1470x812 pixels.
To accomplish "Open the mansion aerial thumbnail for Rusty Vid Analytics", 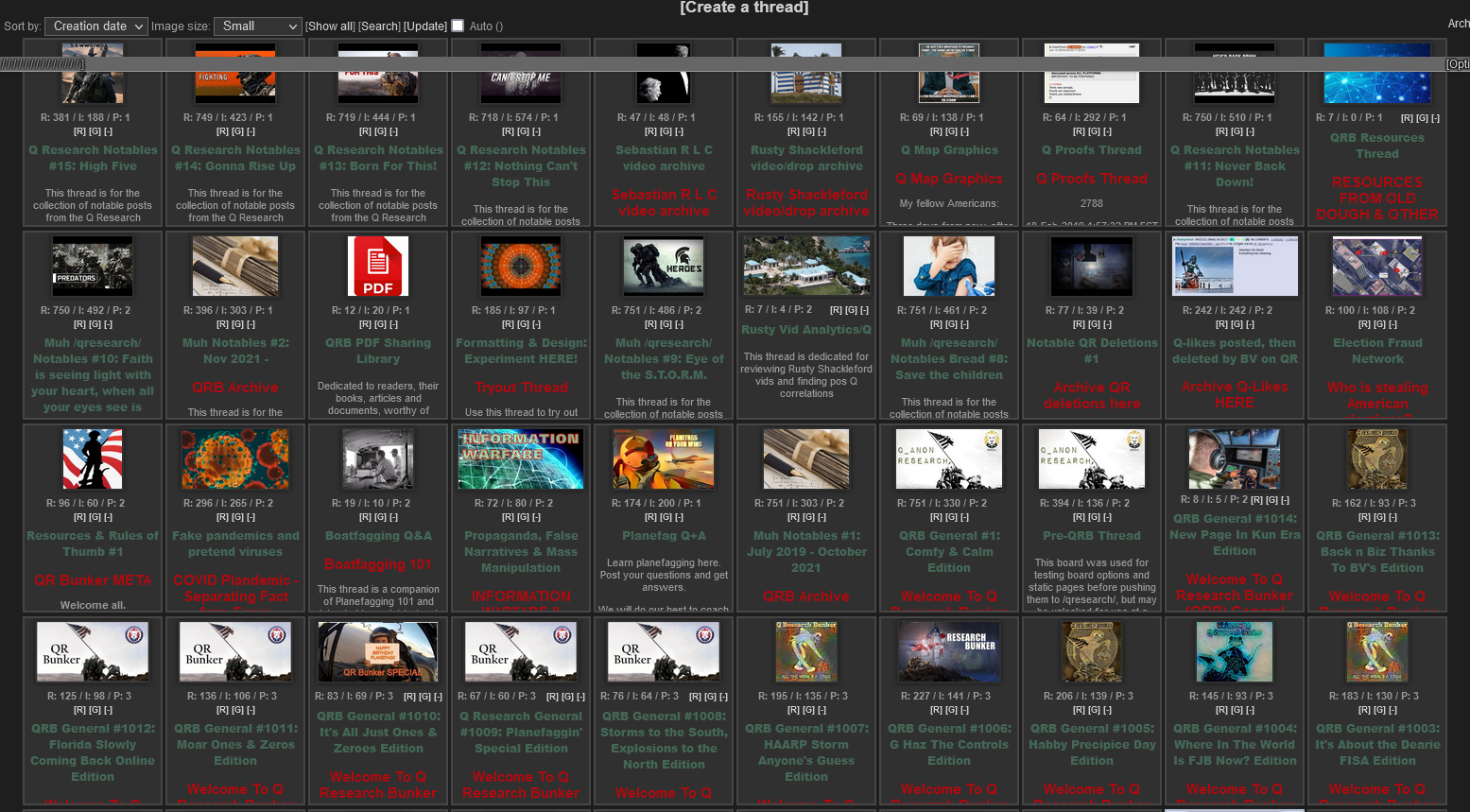I will point(806,267).
